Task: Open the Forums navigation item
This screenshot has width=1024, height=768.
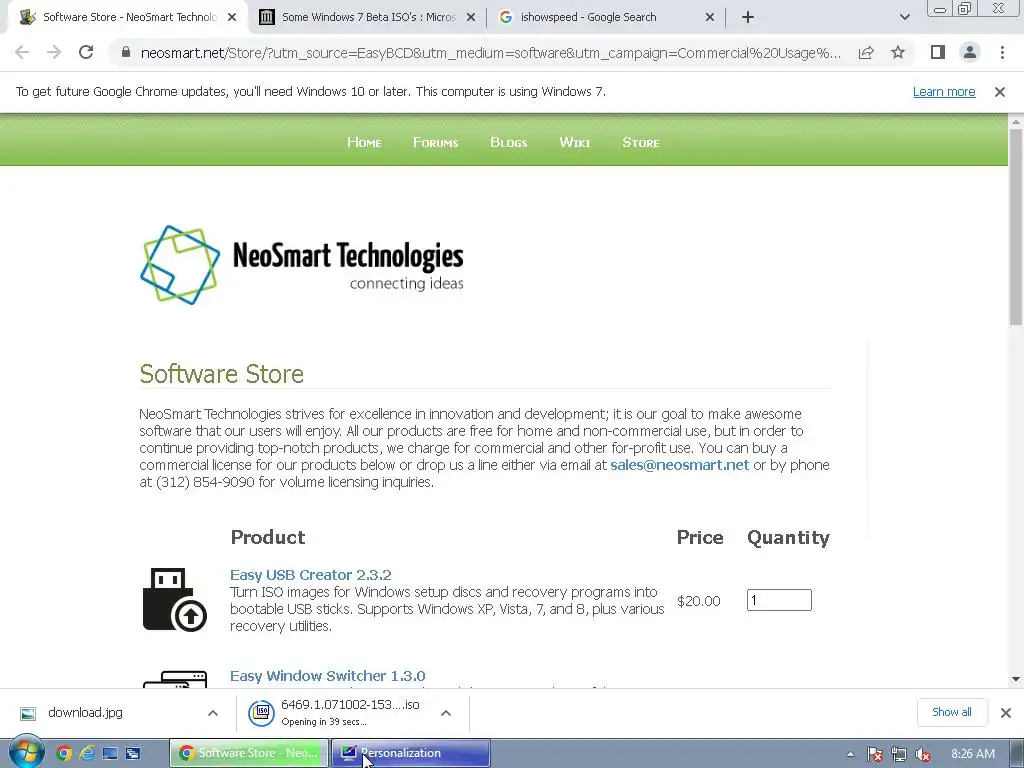Action: (x=436, y=142)
